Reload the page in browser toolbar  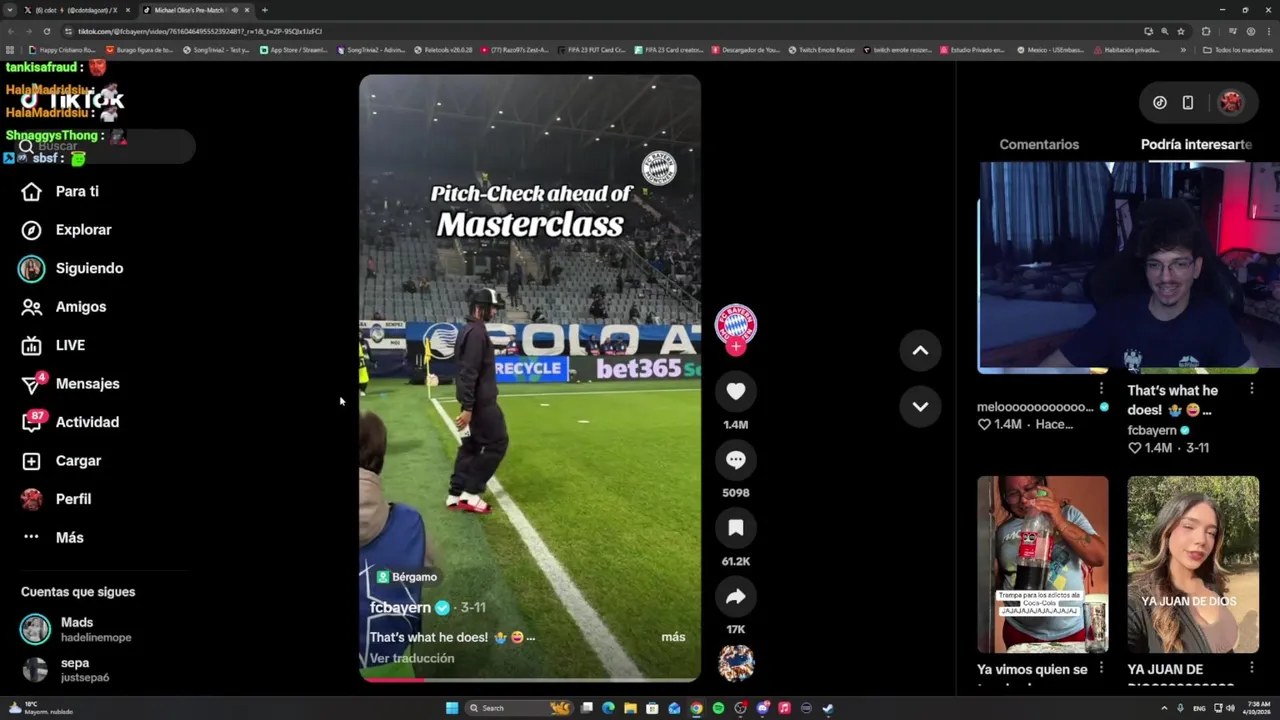pyautogui.click(x=47, y=31)
